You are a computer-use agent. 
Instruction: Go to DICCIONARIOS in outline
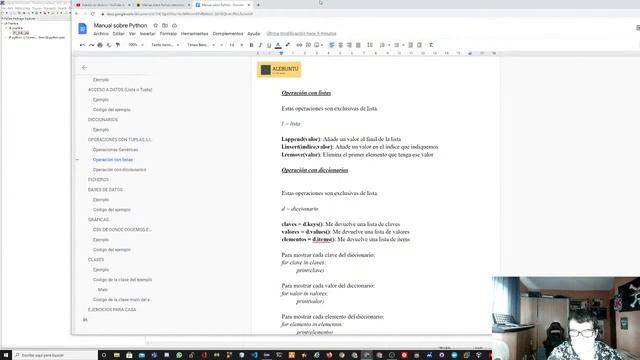(103, 120)
